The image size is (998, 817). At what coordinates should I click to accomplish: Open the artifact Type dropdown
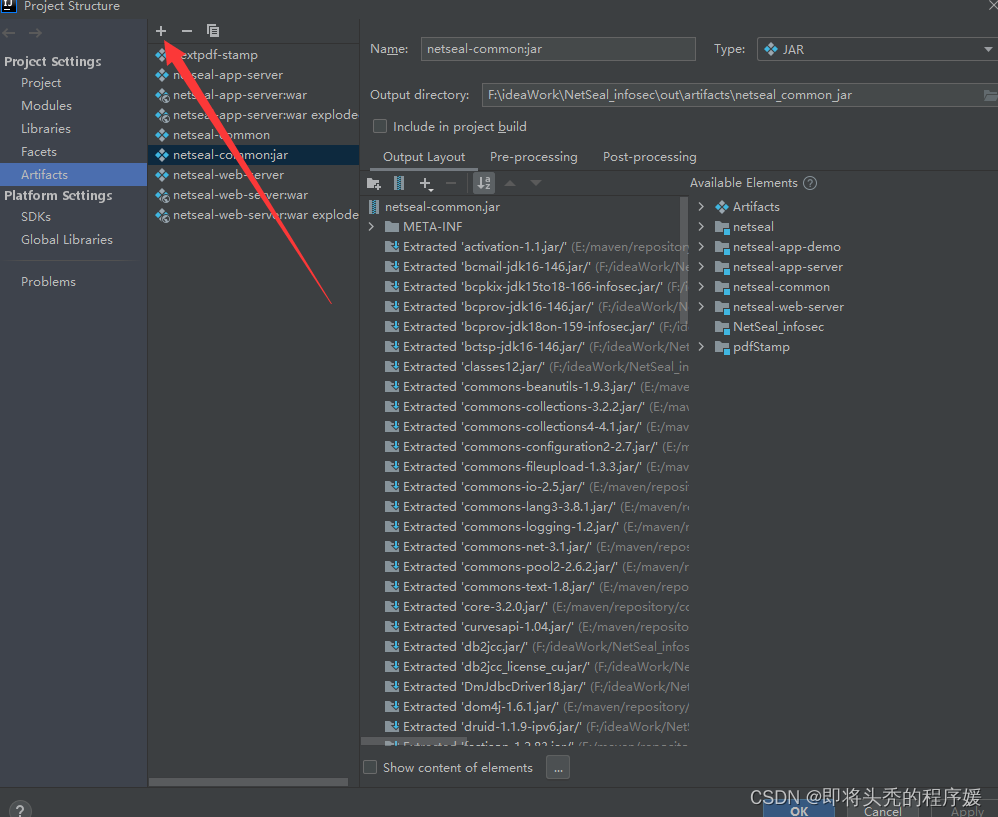876,49
